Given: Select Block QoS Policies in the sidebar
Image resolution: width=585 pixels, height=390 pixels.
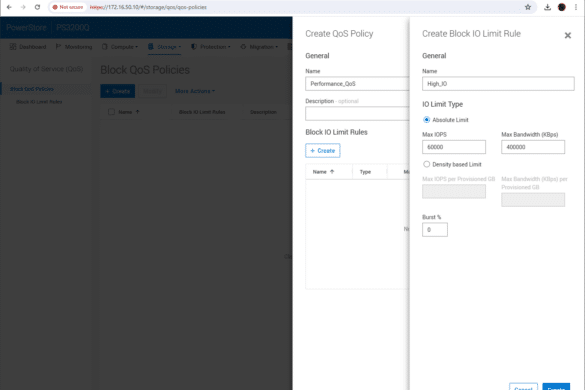Looking at the screenshot, I should 32,89.
